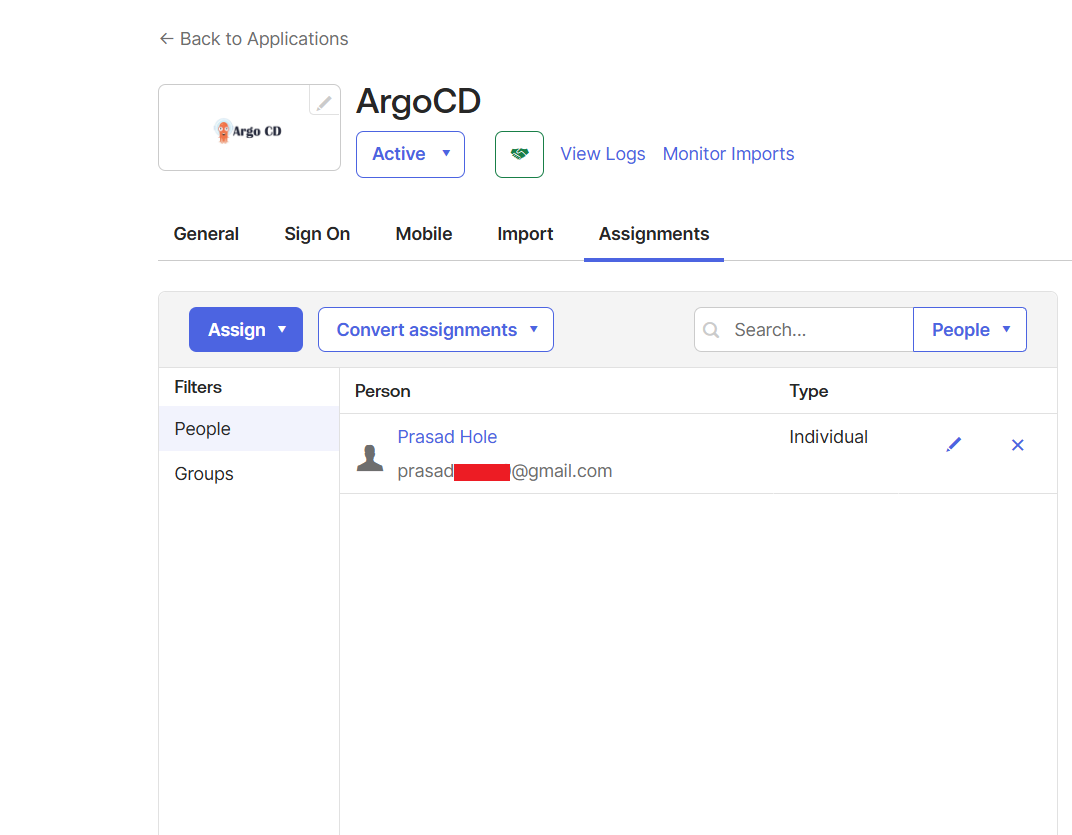Expand the Assign dropdown button
Screen dimensions: 1072x835
[246, 330]
